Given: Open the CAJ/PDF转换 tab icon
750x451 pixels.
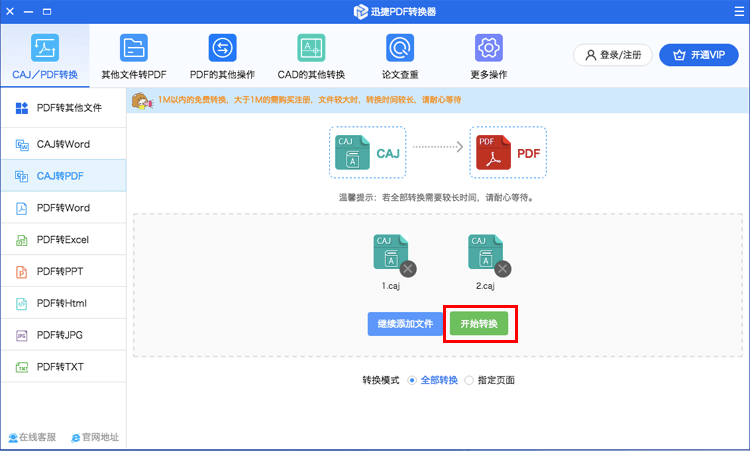Looking at the screenshot, I should coord(45,48).
